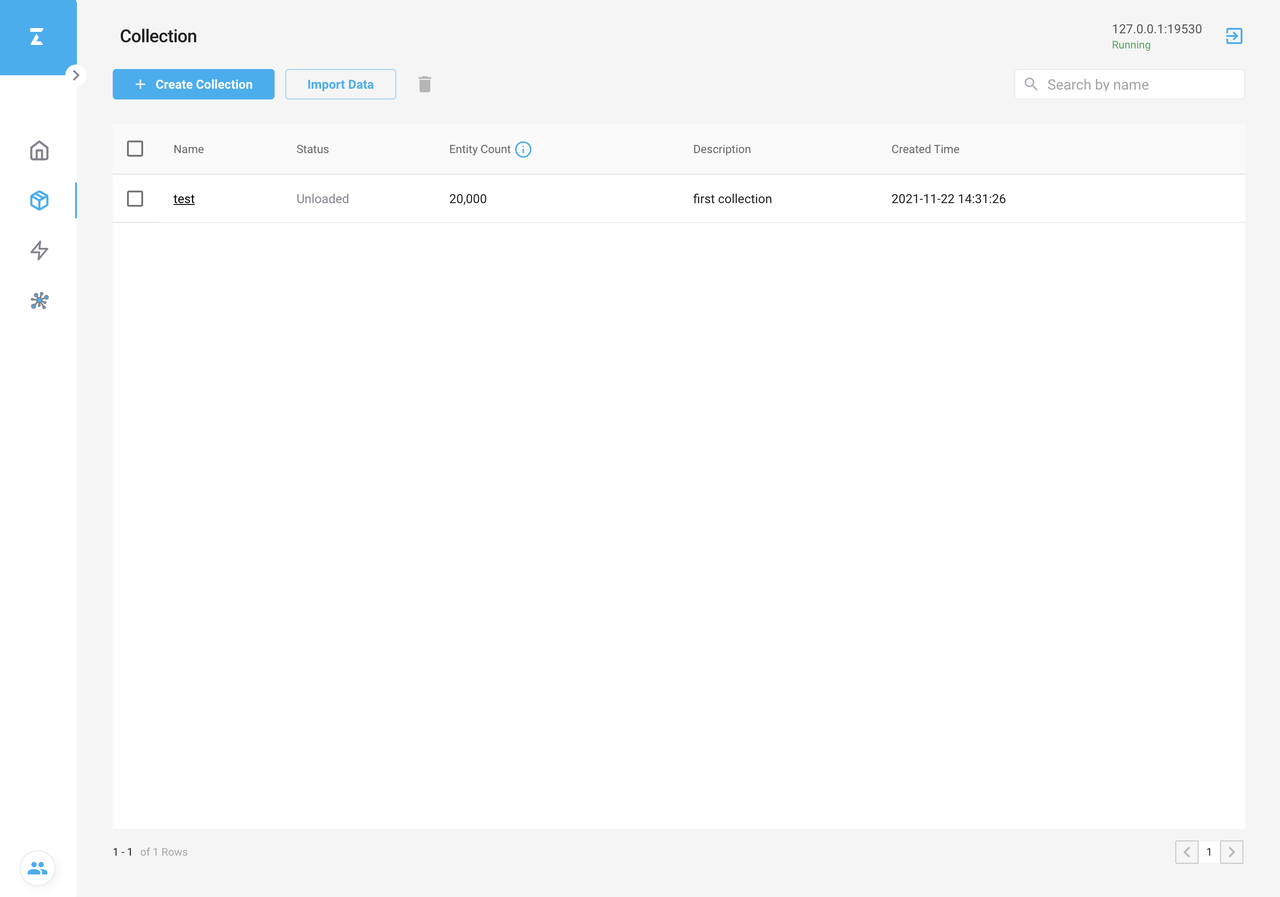Image resolution: width=1280 pixels, height=897 pixels.
Task: Click the Create Collection button
Action: [193, 84]
